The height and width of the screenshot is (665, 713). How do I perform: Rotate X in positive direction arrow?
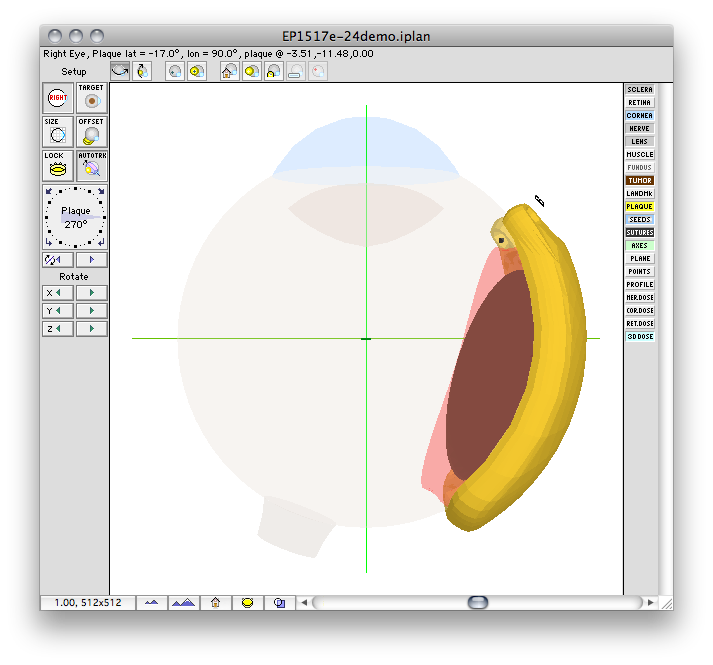92,292
